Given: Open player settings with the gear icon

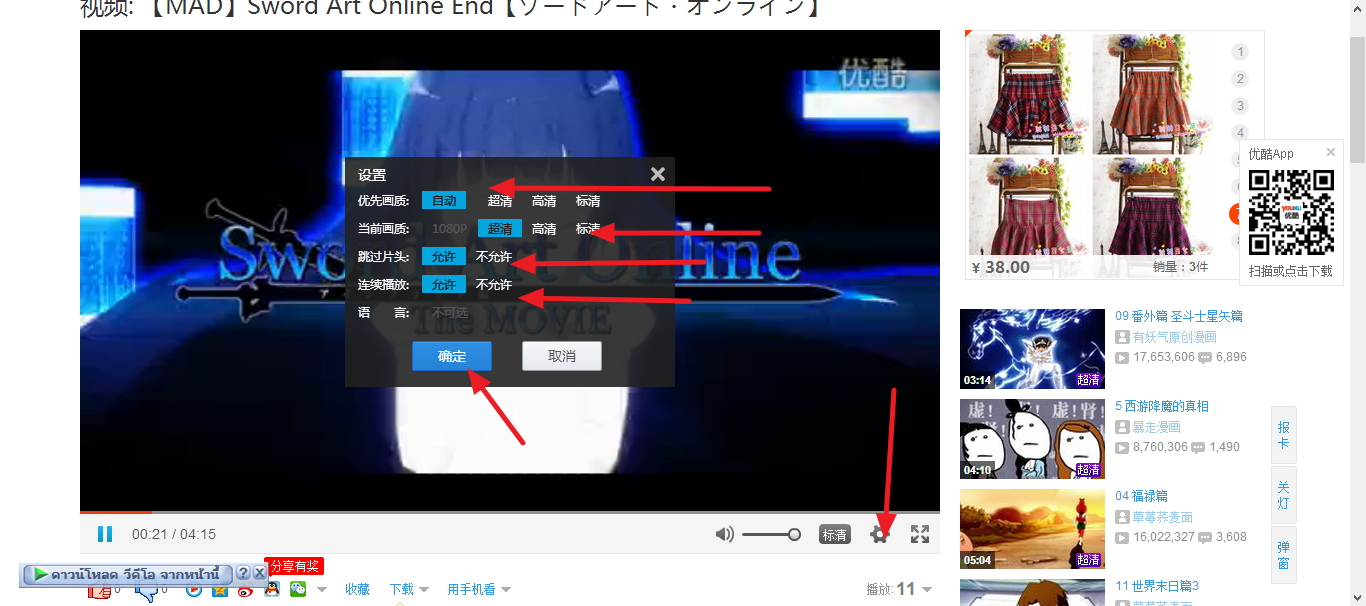Looking at the screenshot, I should tap(880, 534).
